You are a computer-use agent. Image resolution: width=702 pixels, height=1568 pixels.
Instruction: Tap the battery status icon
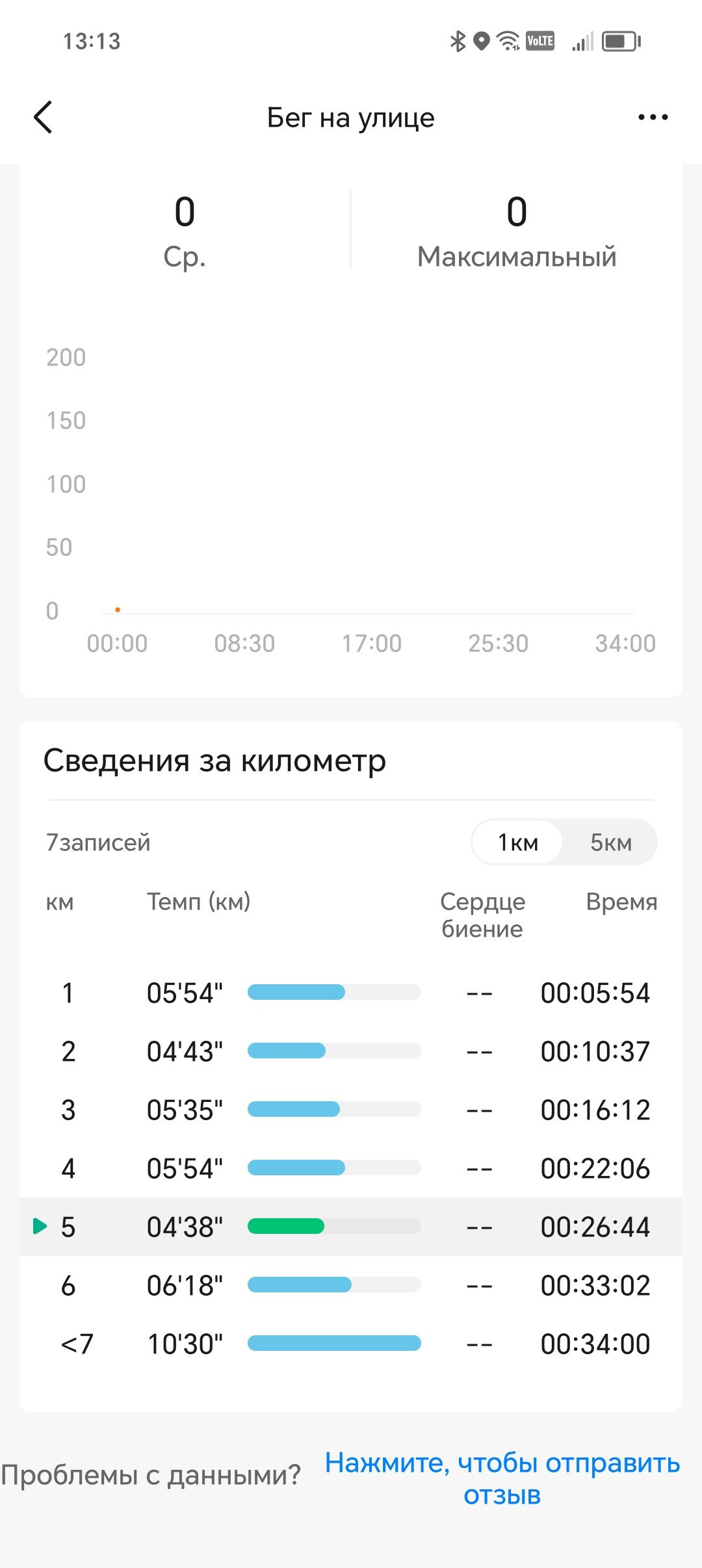621,42
